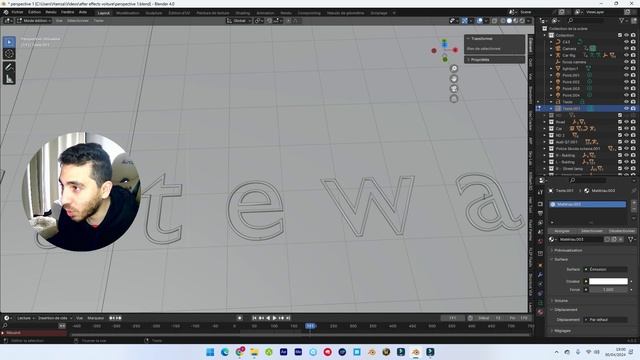
Task: Click the outliner search magnifier icon
Action: (x=571, y=20)
